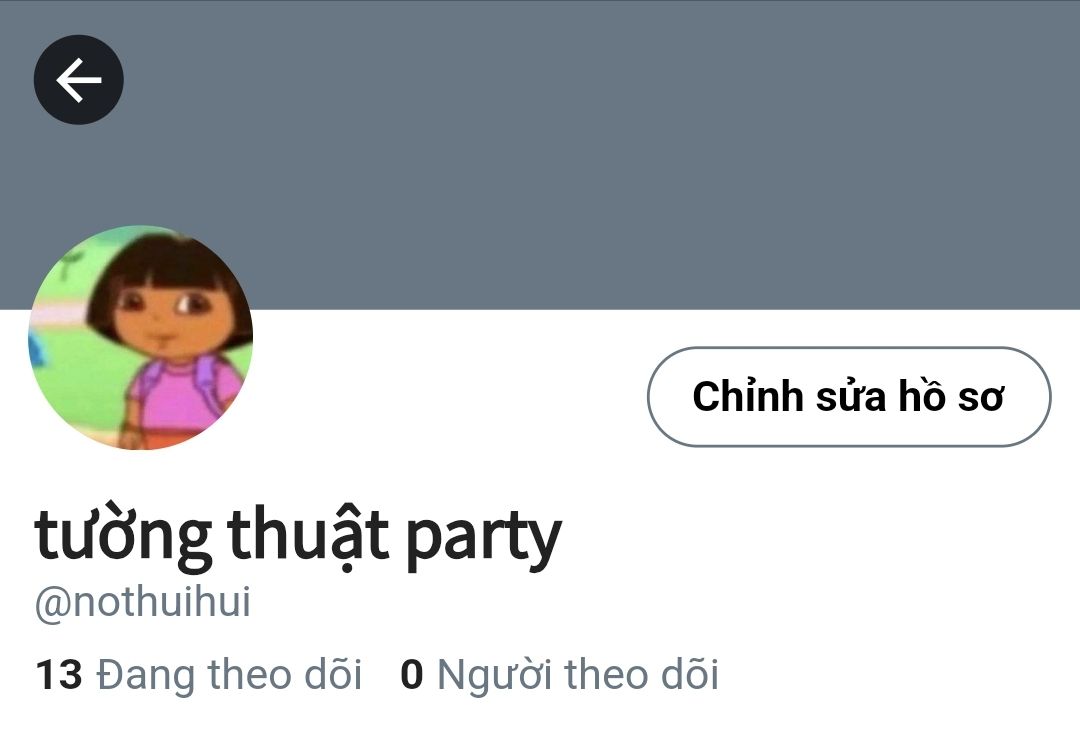1080x735 pixels.
Task: Click the white arrow inside the back circle
Action: [79, 80]
